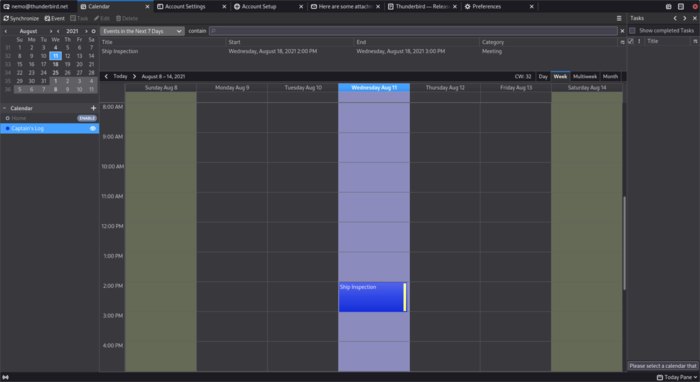Click the Today button in navigation bar

point(120,76)
